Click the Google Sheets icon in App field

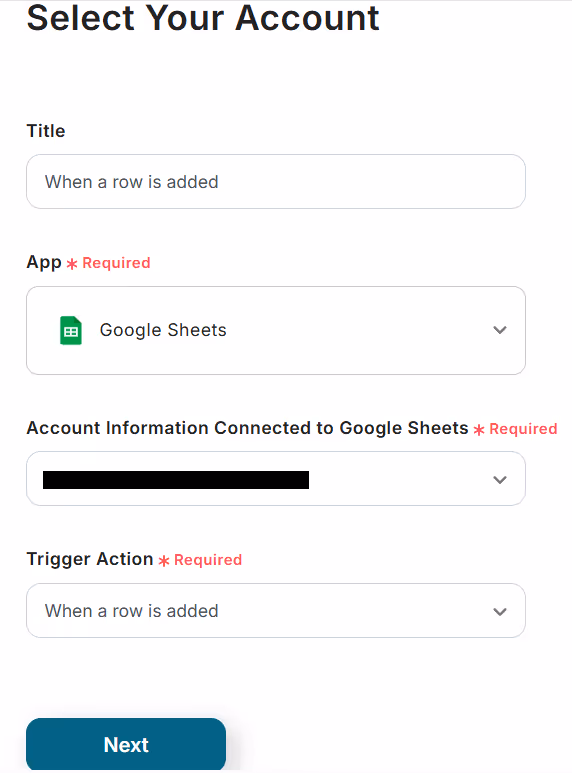point(71,330)
